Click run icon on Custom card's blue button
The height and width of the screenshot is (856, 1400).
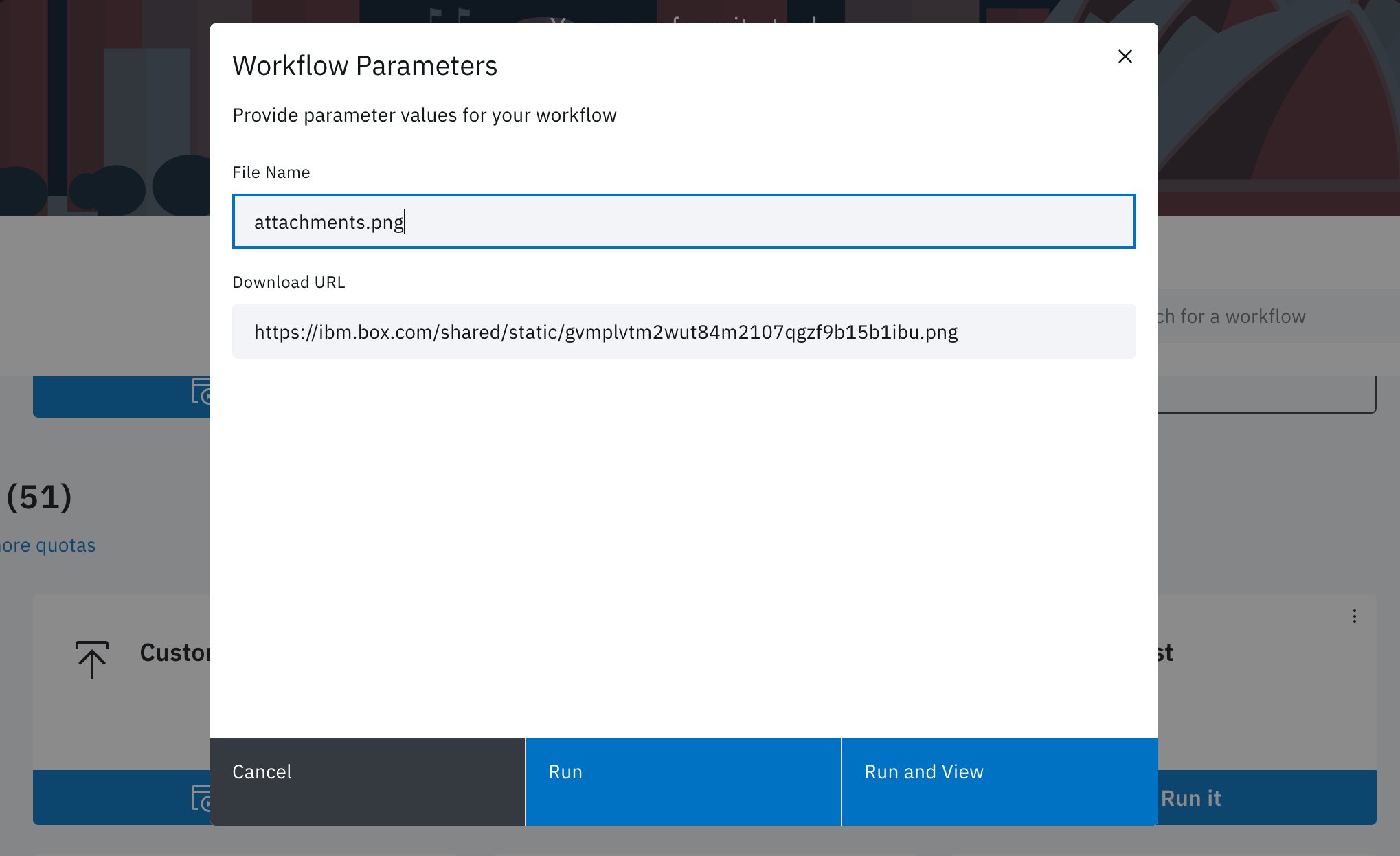201,798
